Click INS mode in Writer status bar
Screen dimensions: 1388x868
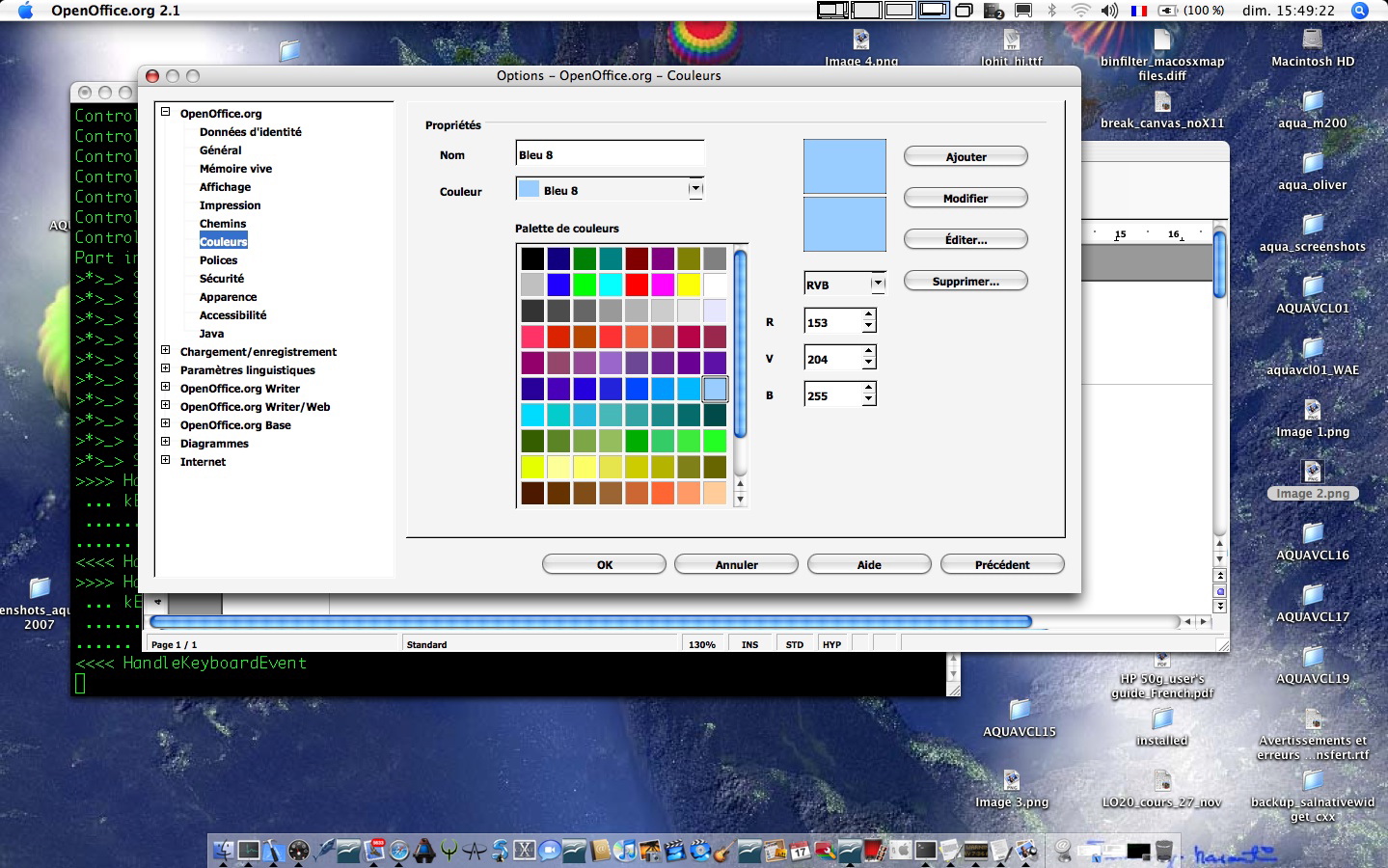(749, 644)
